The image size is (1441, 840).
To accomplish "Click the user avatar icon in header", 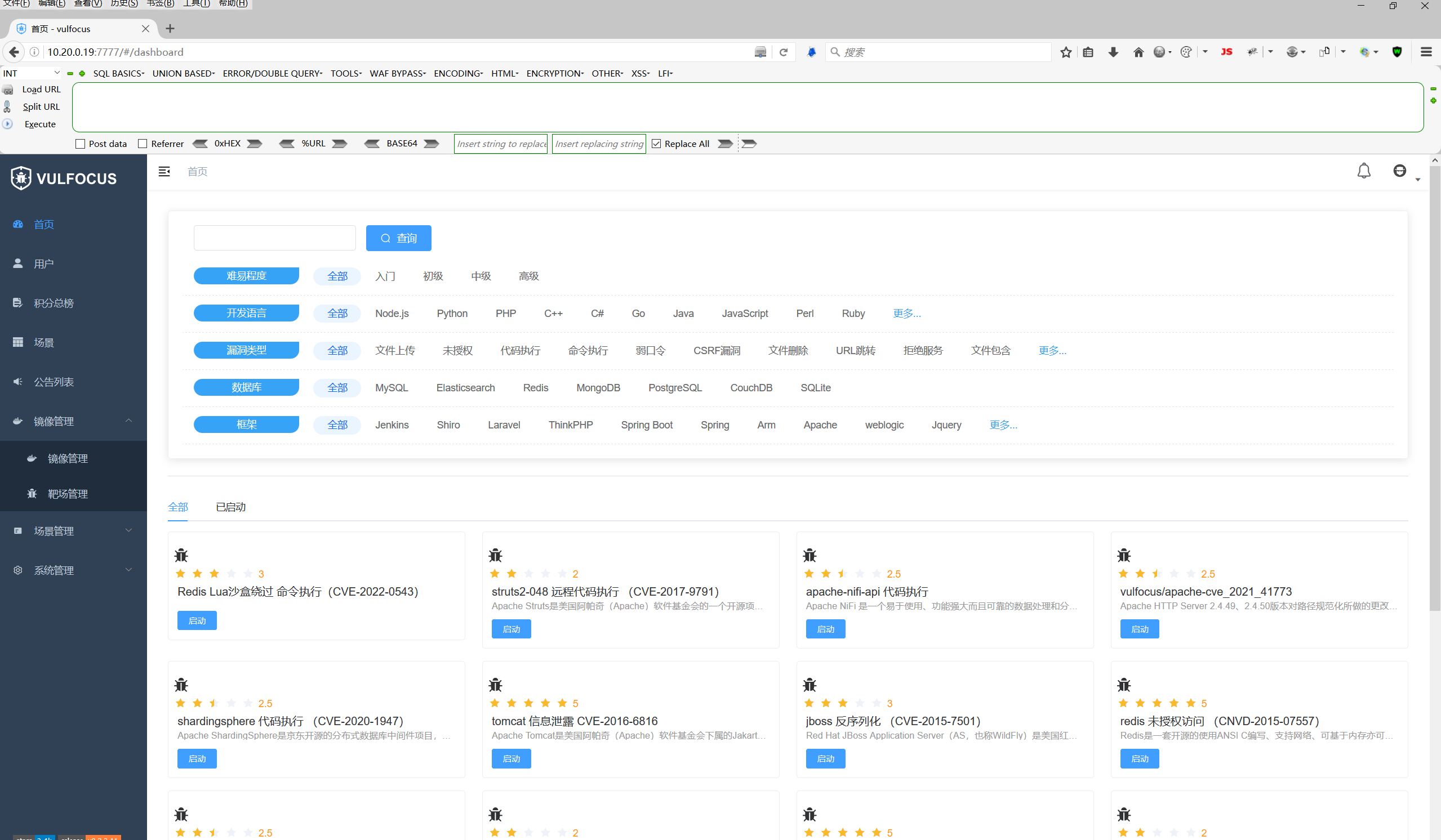I will coord(1399,171).
